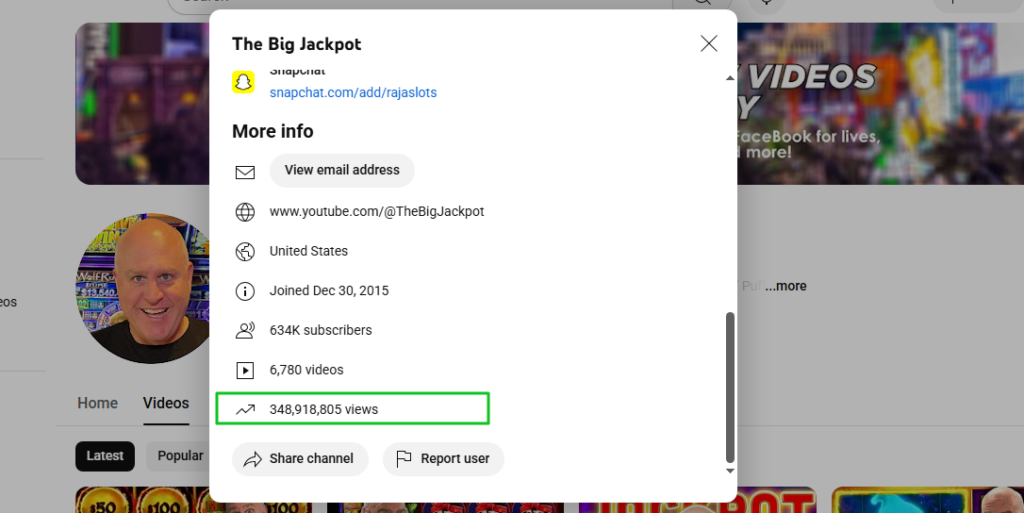Select the 634K subscribers text
The height and width of the screenshot is (513, 1024).
pyautogui.click(x=321, y=330)
